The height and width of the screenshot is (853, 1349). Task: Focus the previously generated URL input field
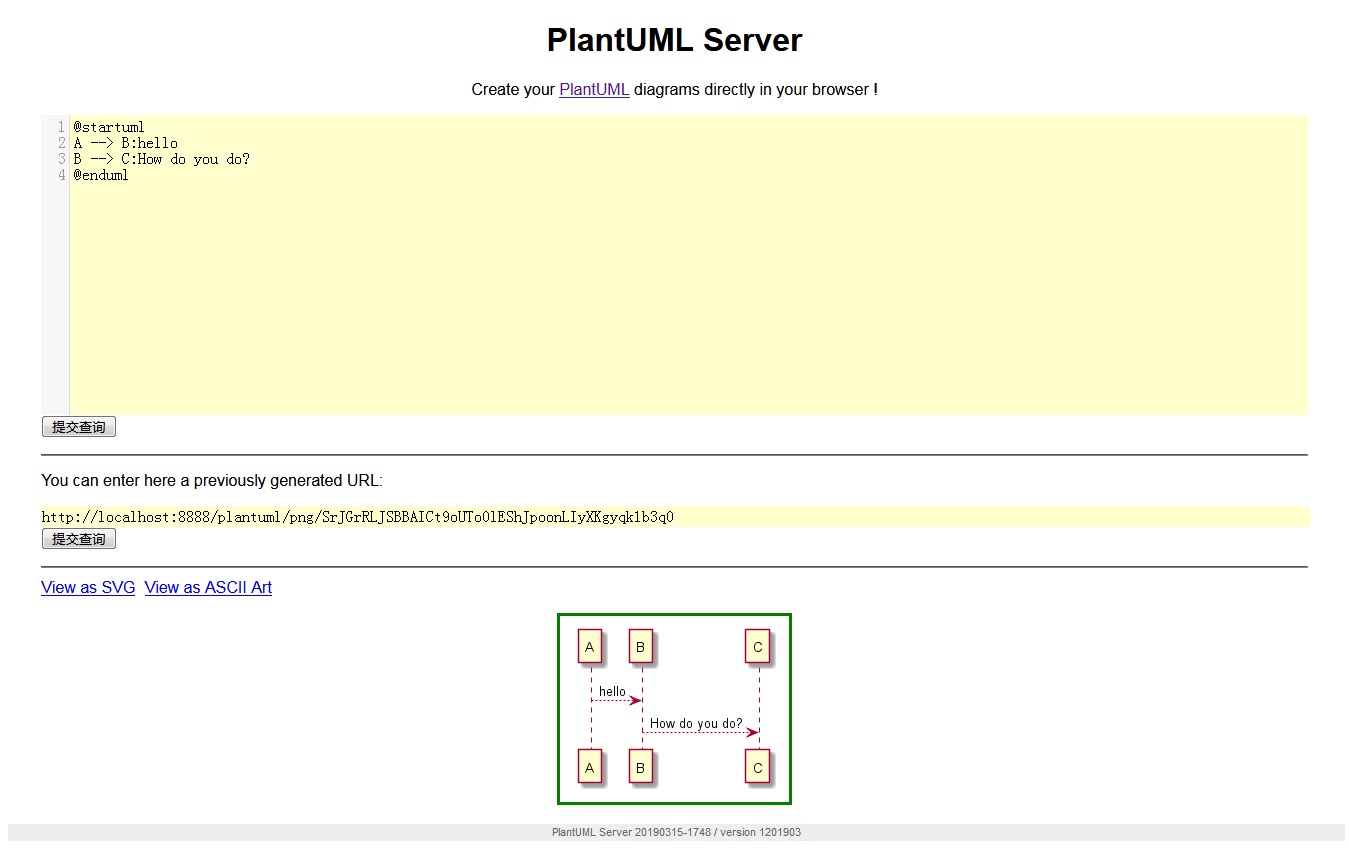point(675,517)
